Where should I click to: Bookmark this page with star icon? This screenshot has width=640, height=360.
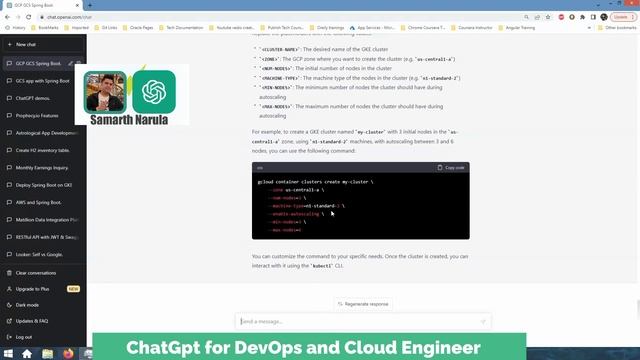click(x=548, y=17)
